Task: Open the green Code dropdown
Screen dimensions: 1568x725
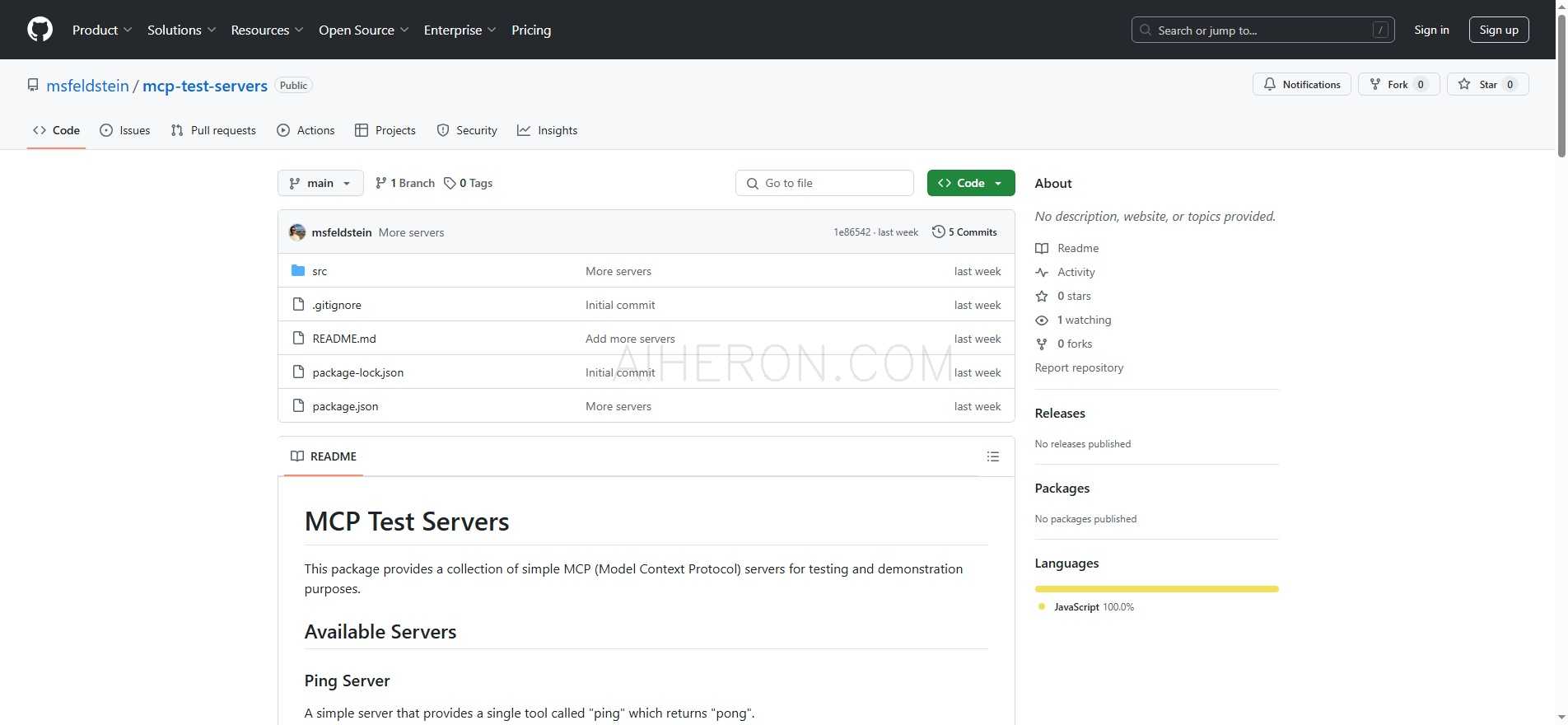Action: [x=971, y=183]
